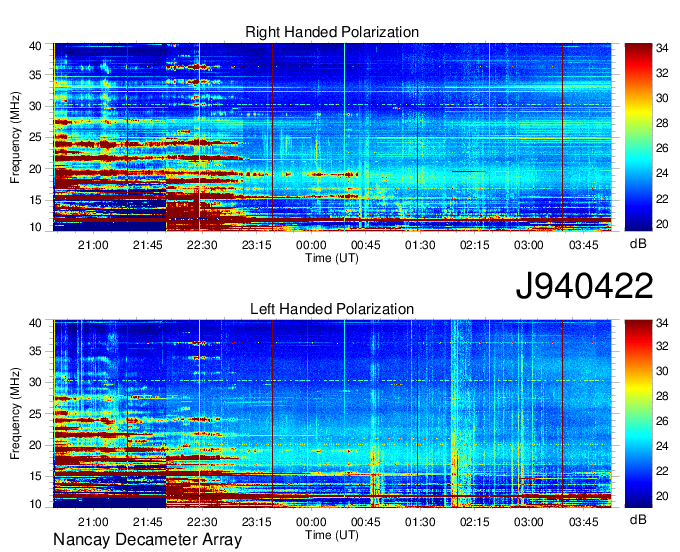Screen dimensions: 680x552
Task: Click the 28 dB value on bottom color bar
Action: 662,396
